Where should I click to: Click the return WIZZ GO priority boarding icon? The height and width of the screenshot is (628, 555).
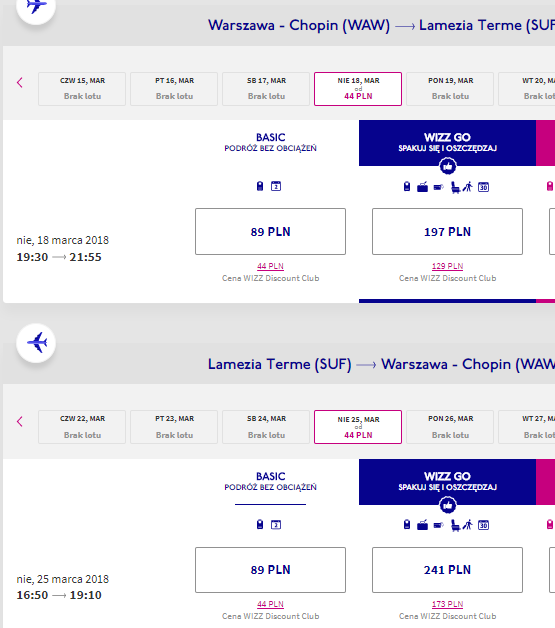[x=468, y=525]
